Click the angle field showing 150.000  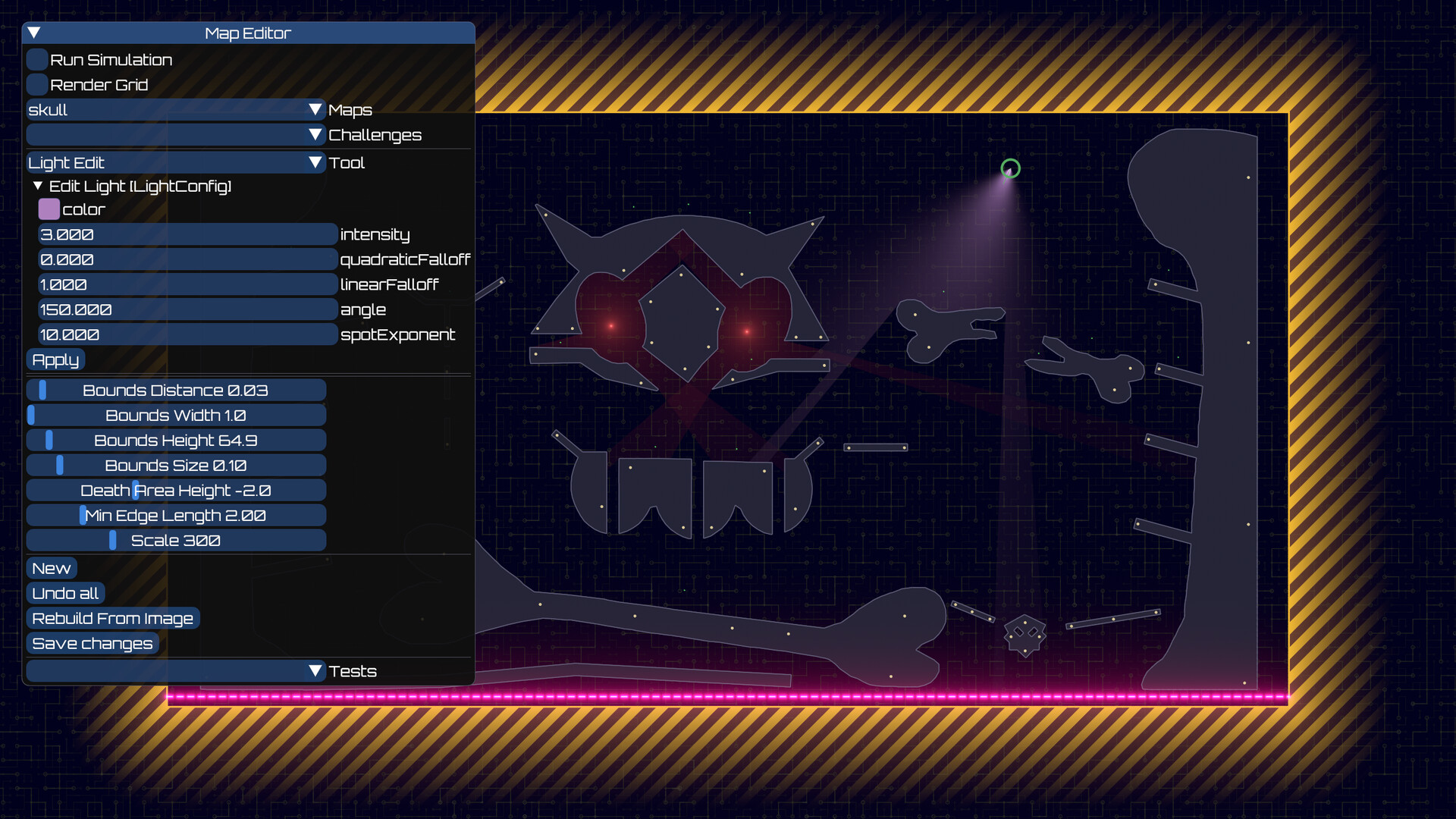coord(188,309)
